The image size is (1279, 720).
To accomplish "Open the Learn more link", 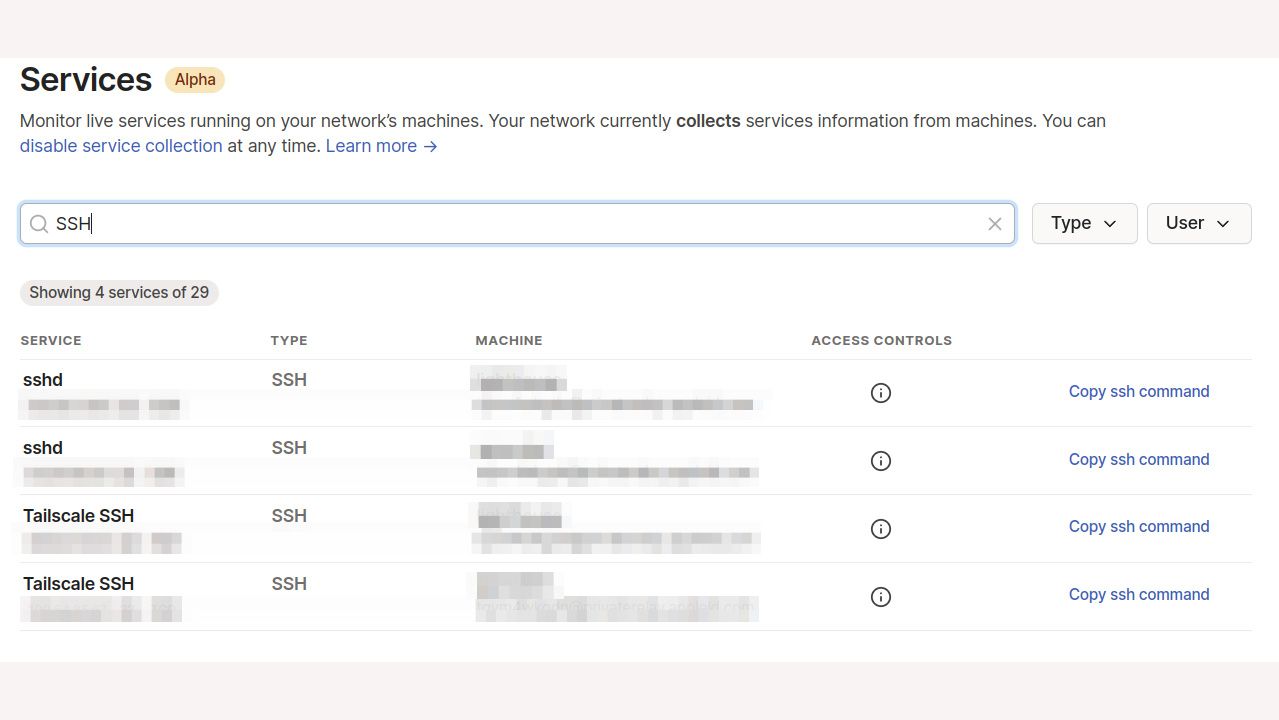I will (381, 146).
